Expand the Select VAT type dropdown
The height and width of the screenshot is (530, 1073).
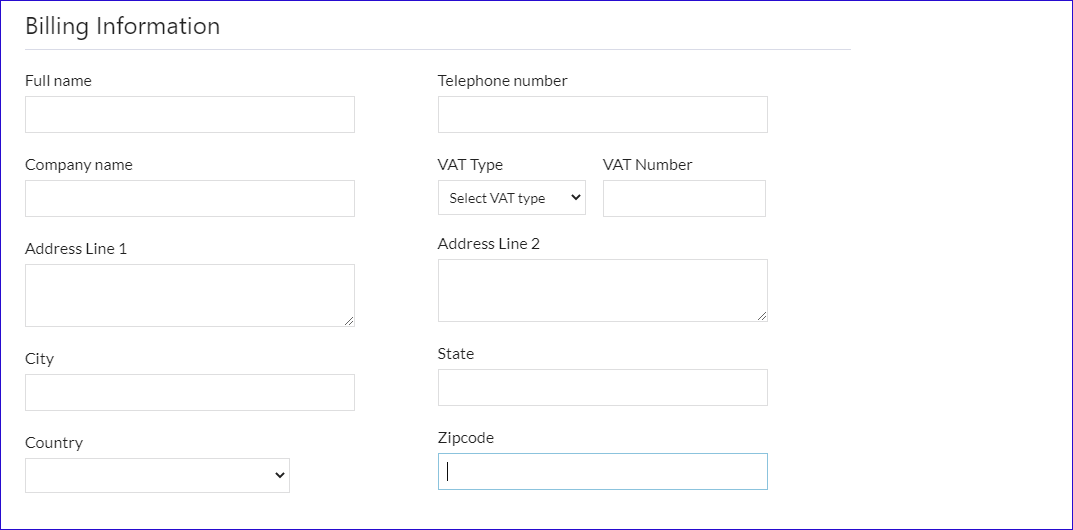click(512, 198)
